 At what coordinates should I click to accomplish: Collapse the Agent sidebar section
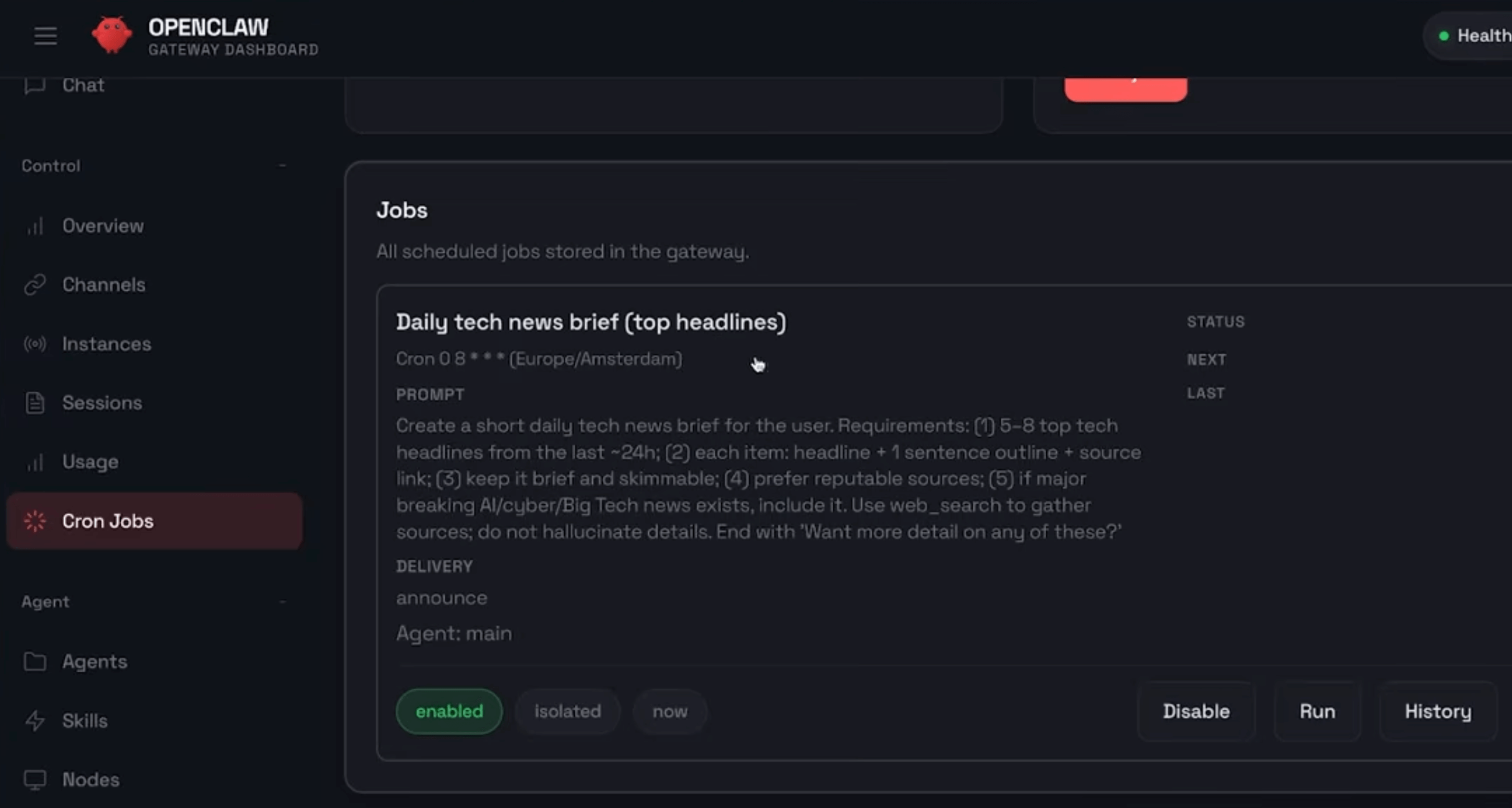point(282,601)
